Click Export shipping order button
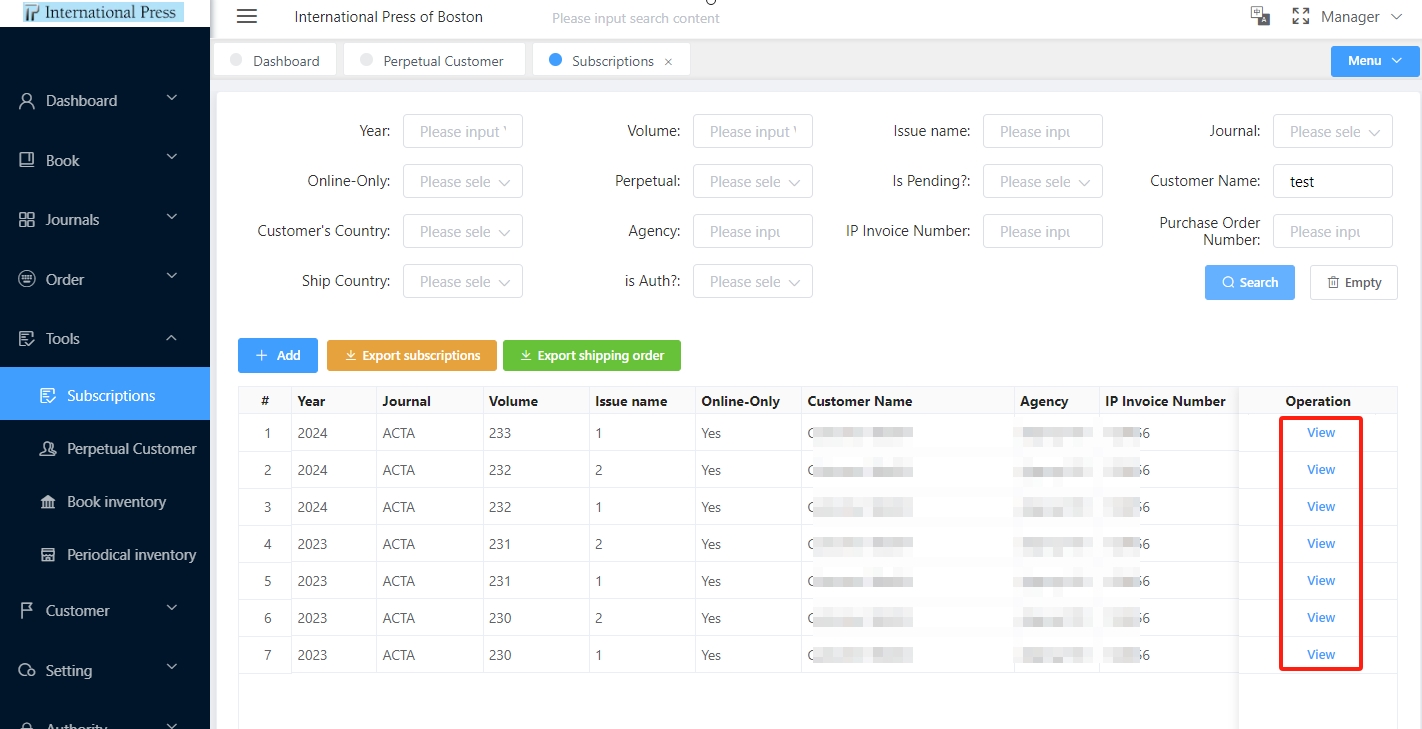Viewport: 1422px width, 729px height. (x=591, y=355)
